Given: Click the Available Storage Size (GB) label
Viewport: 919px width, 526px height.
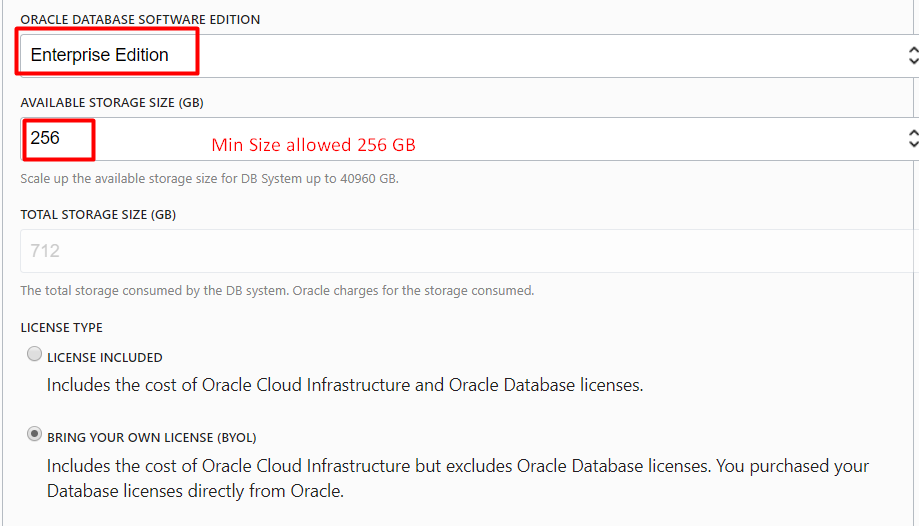Looking at the screenshot, I should [112, 103].
